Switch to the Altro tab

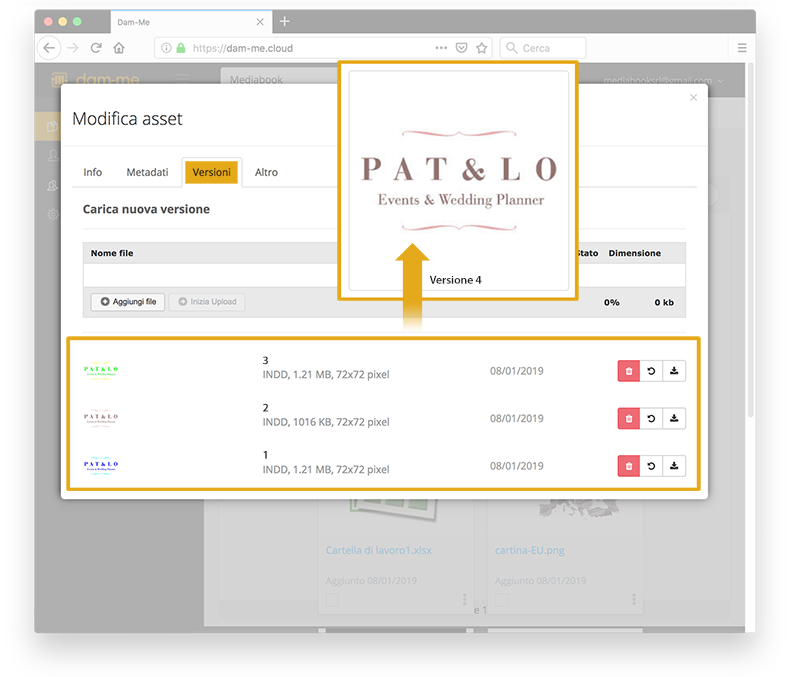pos(266,172)
